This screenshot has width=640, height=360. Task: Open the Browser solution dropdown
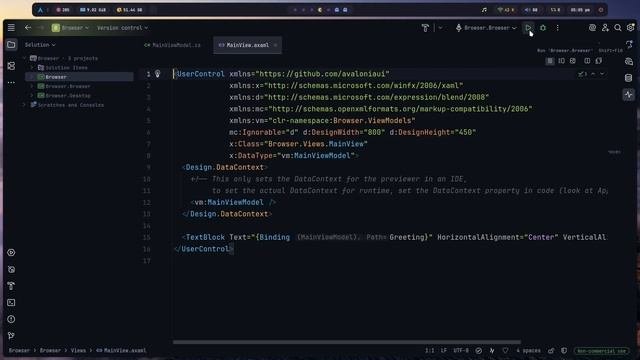pos(70,28)
